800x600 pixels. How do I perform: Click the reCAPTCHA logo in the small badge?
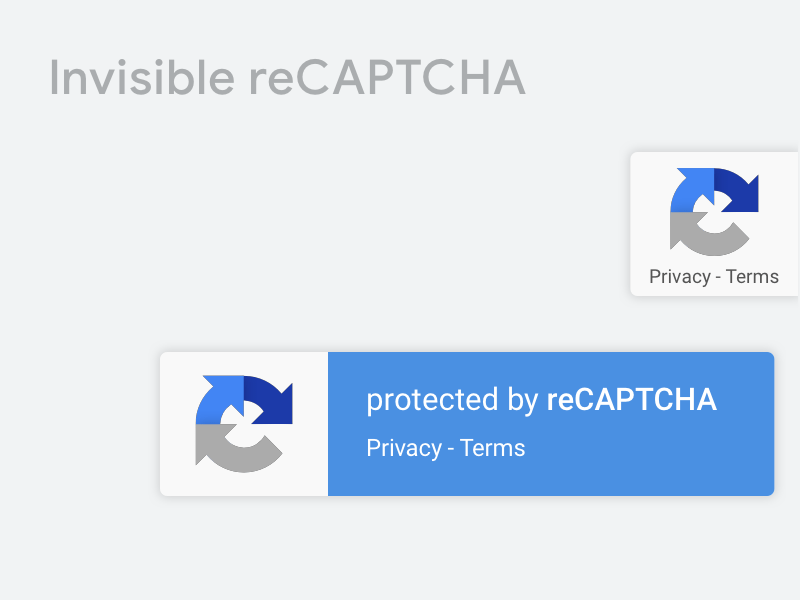[714, 212]
